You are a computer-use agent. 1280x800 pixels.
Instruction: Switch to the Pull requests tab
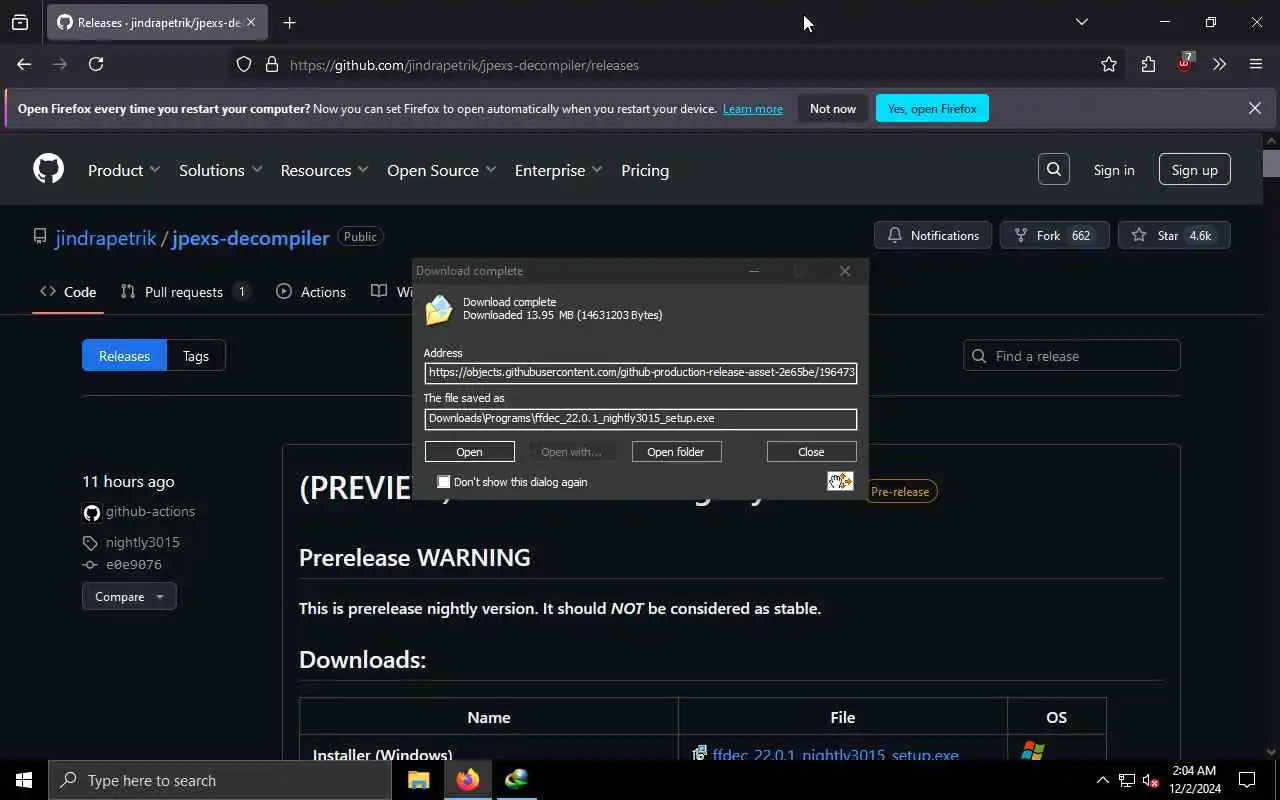pyautogui.click(x=185, y=292)
